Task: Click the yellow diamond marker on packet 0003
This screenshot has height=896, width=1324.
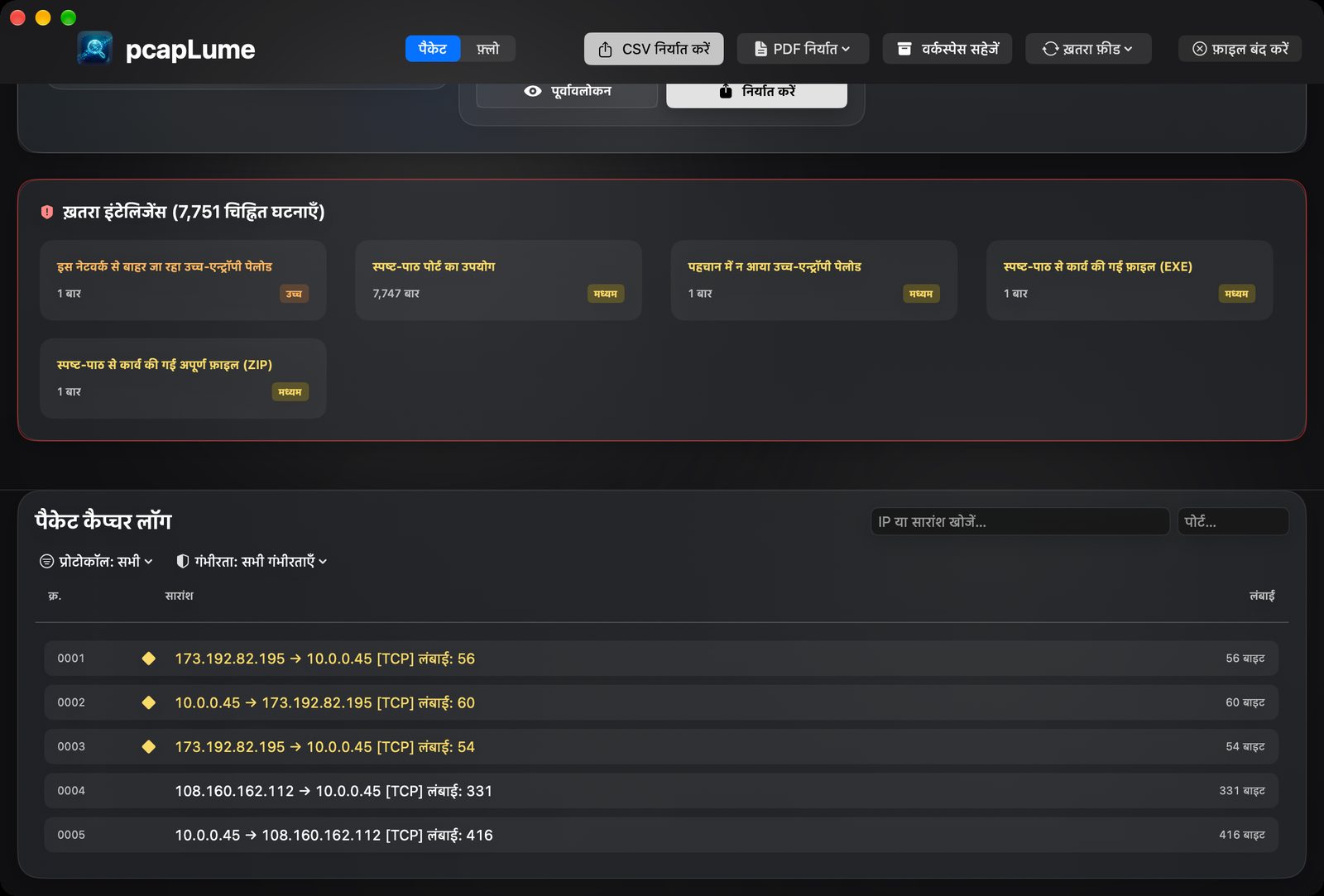Action: click(x=149, y=746)
